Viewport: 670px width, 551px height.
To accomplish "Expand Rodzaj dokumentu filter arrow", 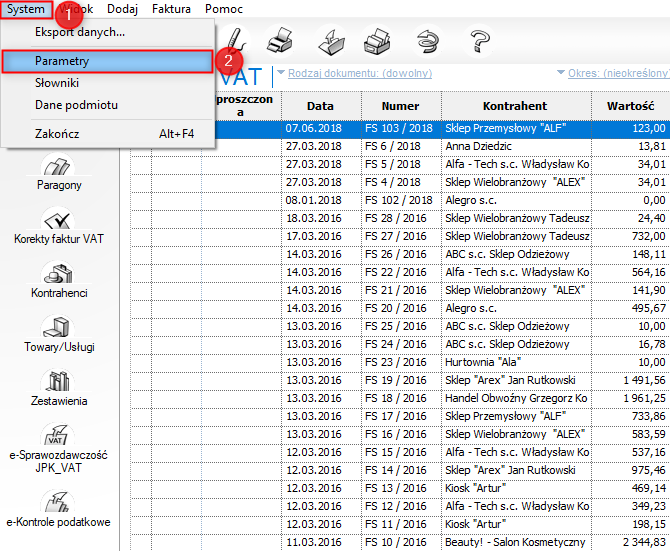I will [x=281, y=73].
